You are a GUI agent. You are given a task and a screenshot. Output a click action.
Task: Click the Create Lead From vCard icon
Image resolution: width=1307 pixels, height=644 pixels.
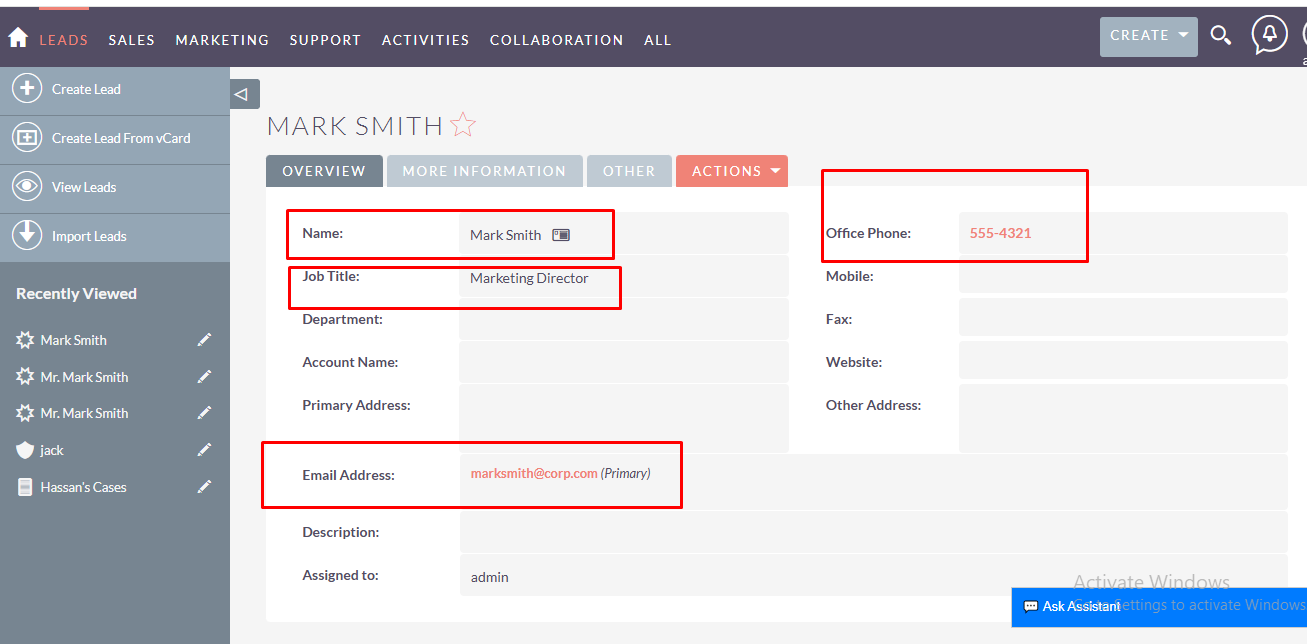click(x=27, y=138)
